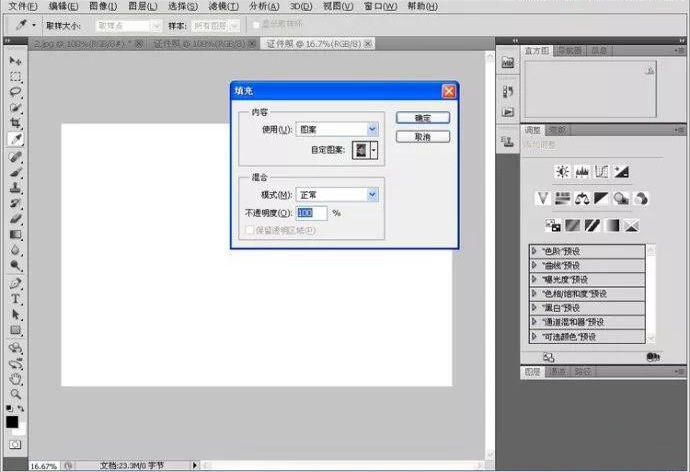Click the black foreground color swatch

(12, 421)
